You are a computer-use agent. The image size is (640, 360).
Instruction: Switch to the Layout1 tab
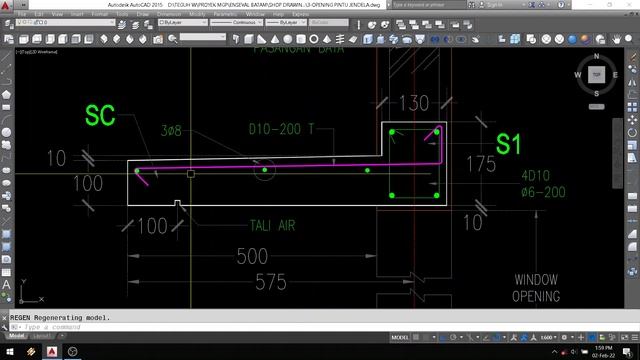42,336
